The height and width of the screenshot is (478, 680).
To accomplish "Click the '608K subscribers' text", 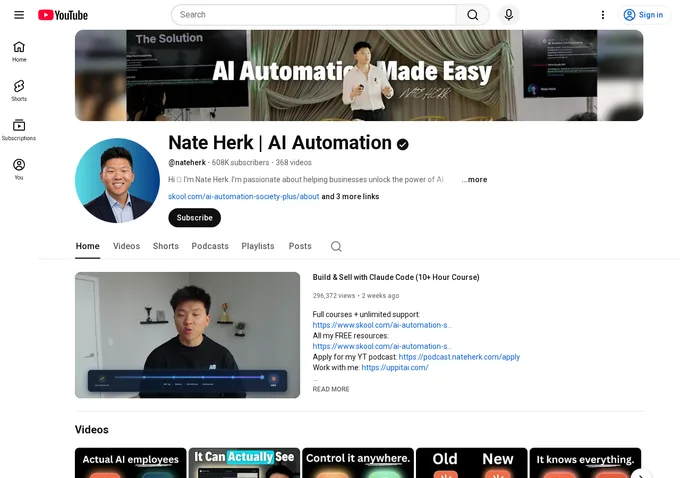I will 240,163.
